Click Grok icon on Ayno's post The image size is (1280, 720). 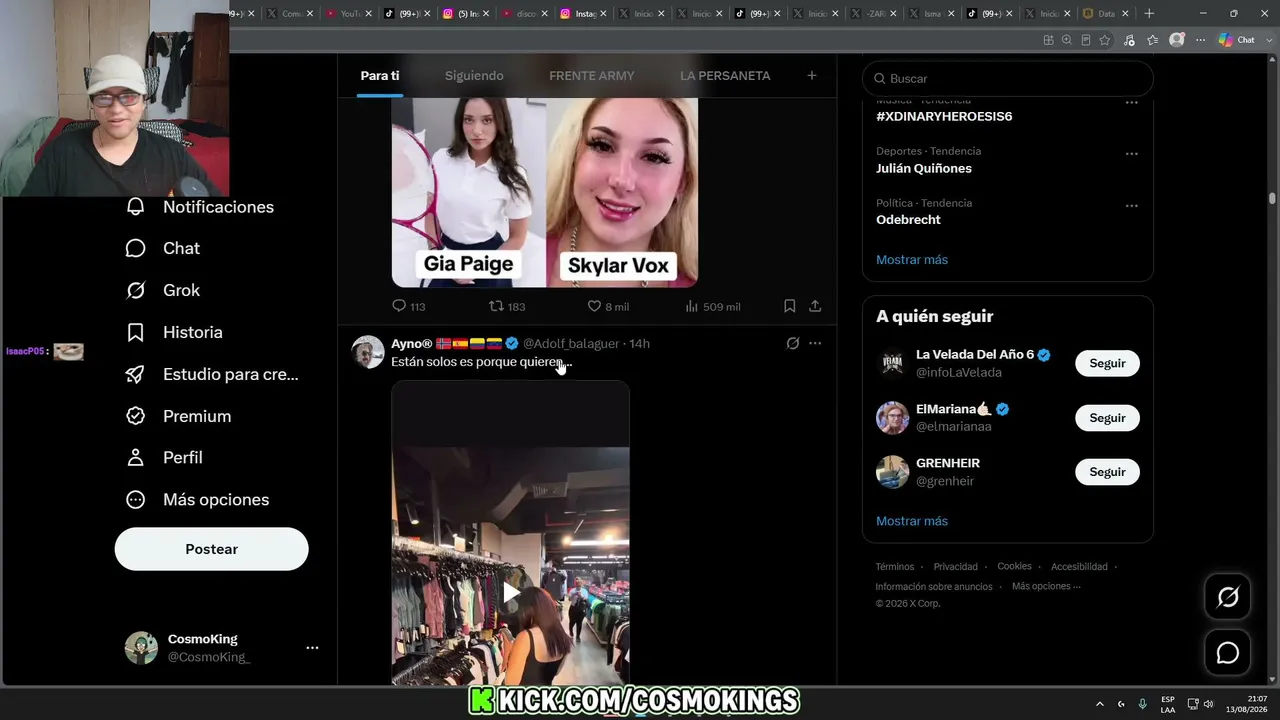[793, 343]
